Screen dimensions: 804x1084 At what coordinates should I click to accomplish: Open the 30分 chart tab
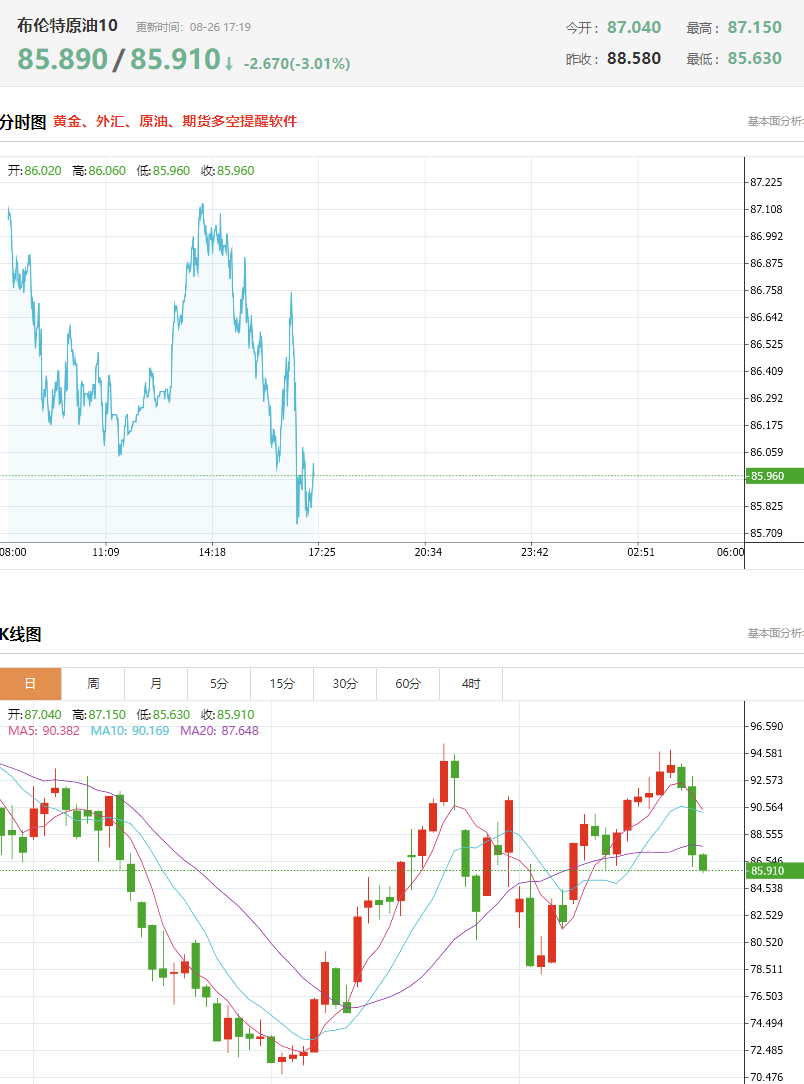[345, 684]
